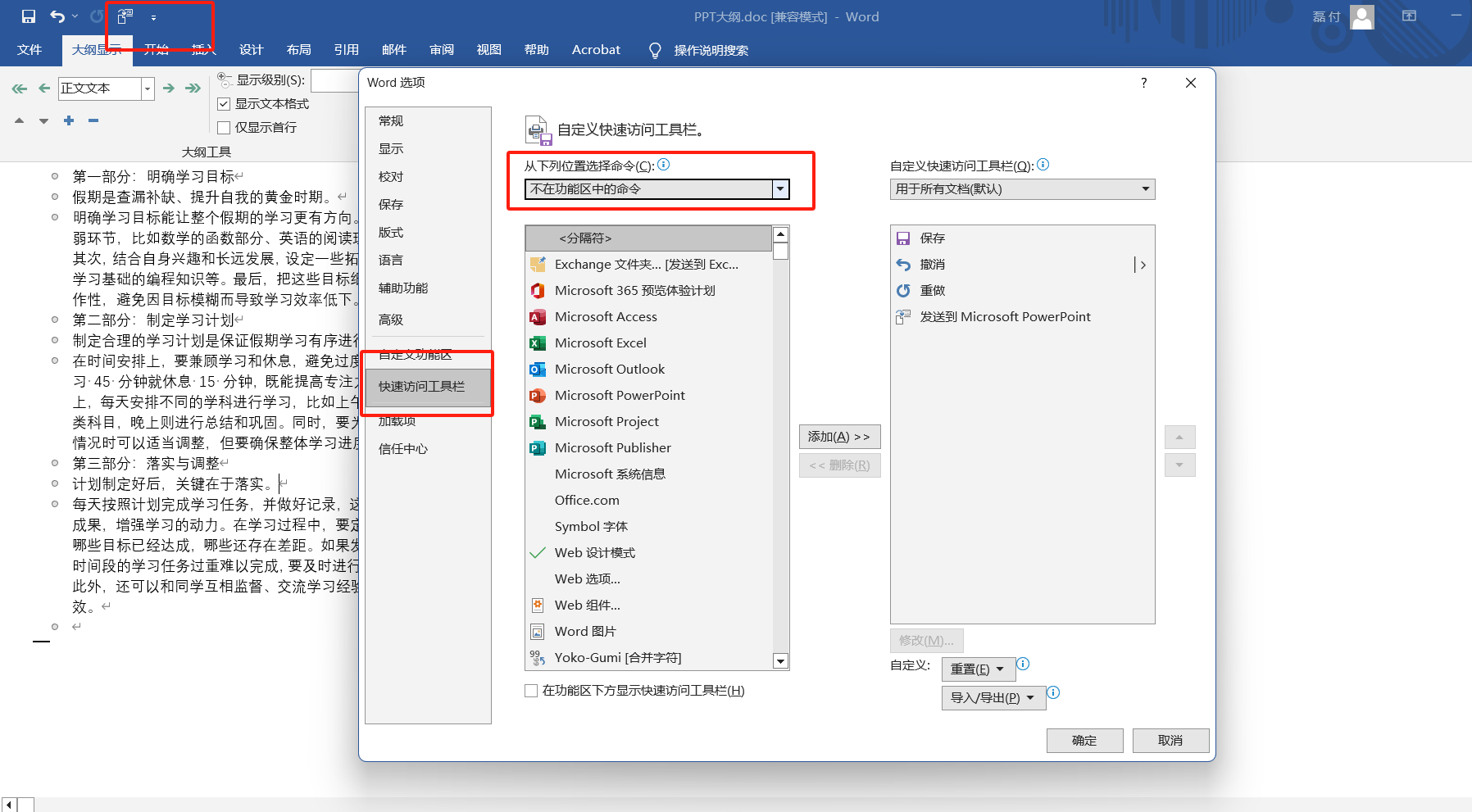Click the Undo arrow in the title bar
The height and width of the screenshot is (812, 1472).
[x=57, y=16]
